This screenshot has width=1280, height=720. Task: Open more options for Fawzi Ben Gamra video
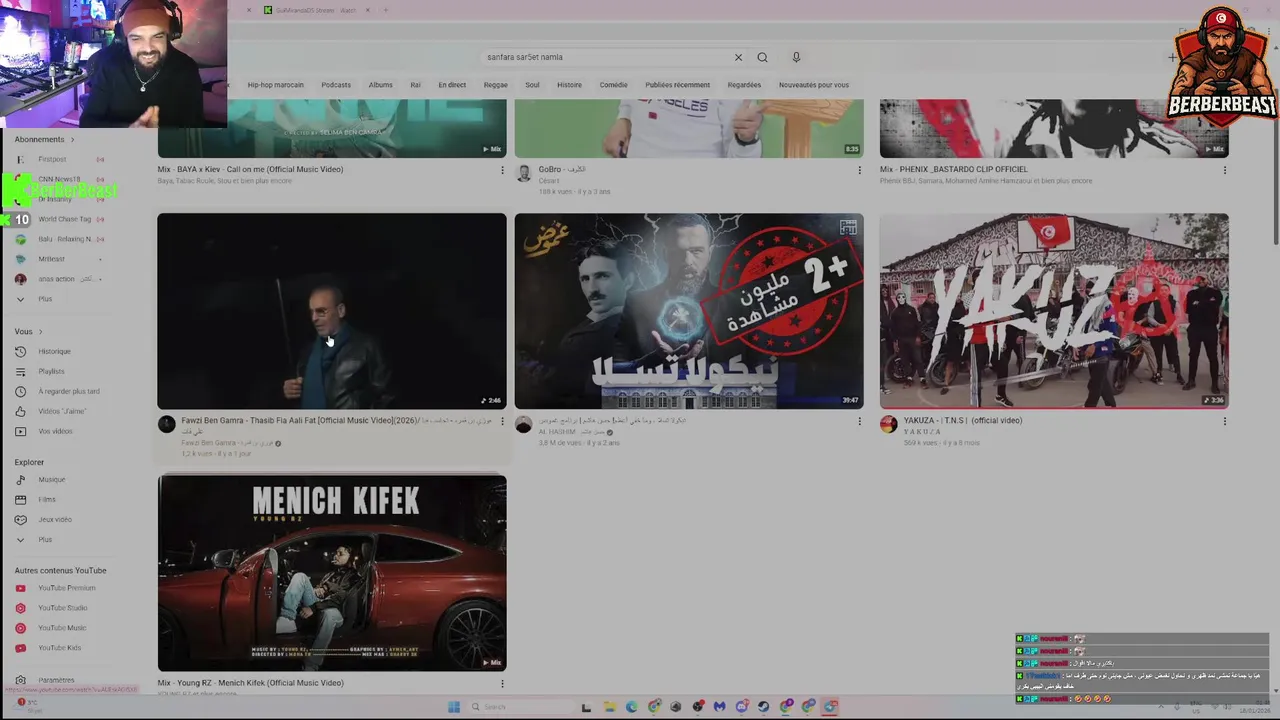coord(502,421)
